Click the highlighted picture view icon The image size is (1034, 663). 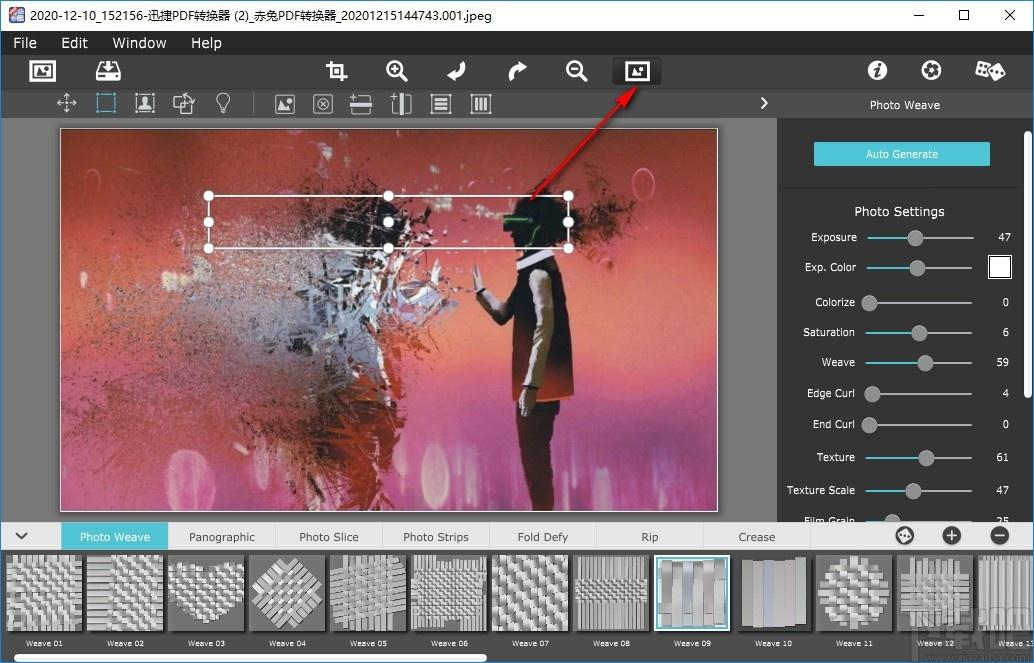pos(637,71)
